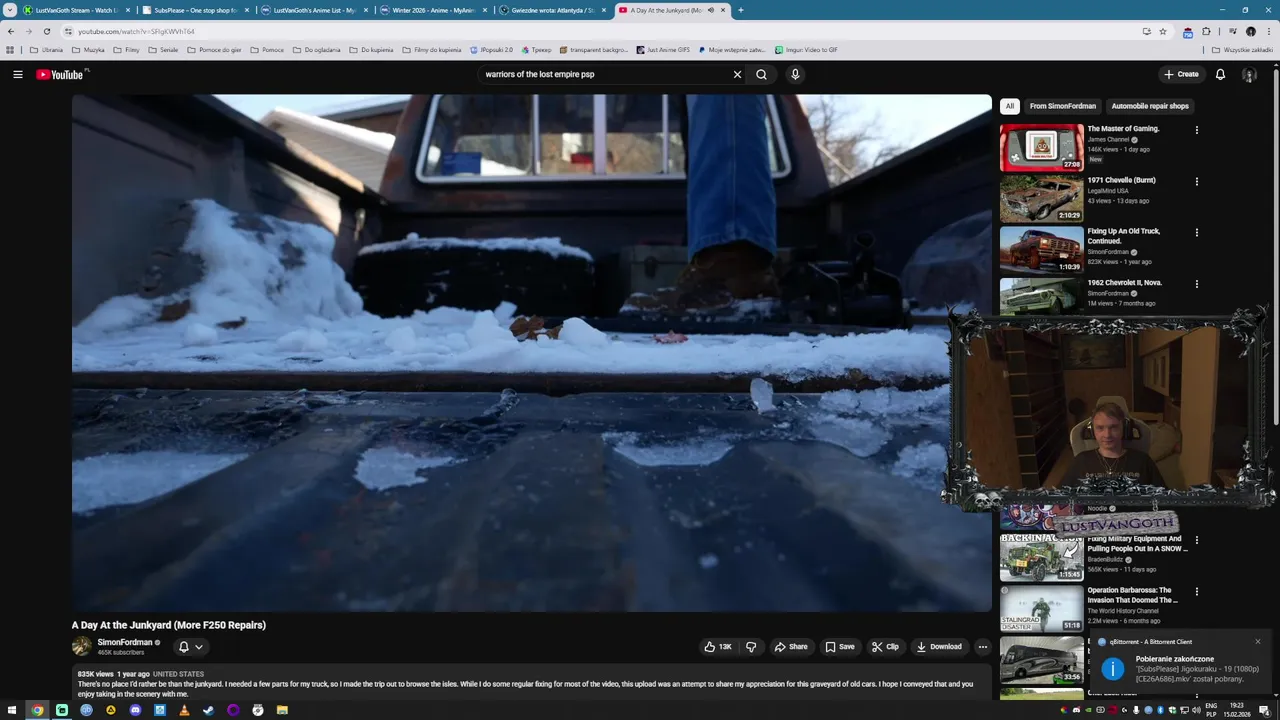The image size is (1280, 720).
Task: Open more actions menu beside Download
Action: (x=982, y=646)
